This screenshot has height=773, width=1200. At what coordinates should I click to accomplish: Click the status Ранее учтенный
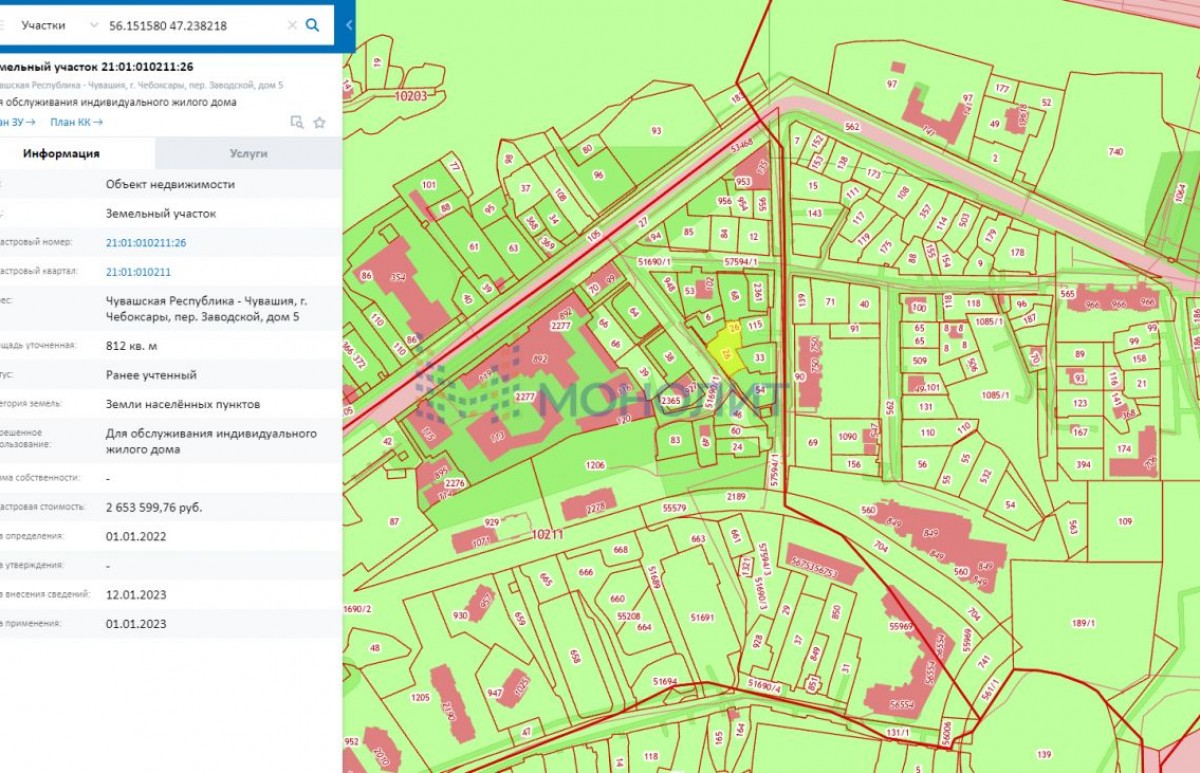click(151, 375)
